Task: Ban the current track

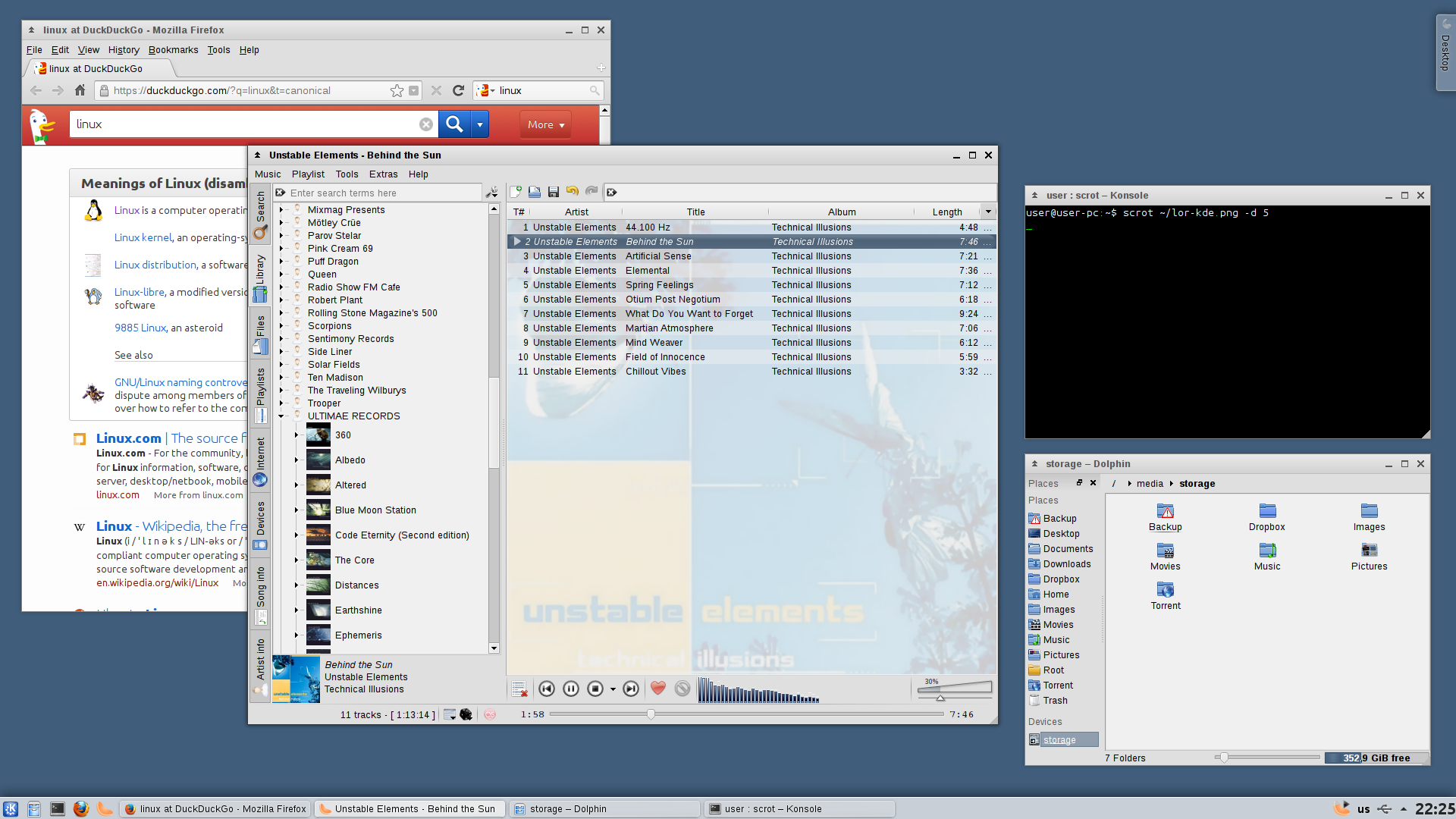Action: pos(682,689)
